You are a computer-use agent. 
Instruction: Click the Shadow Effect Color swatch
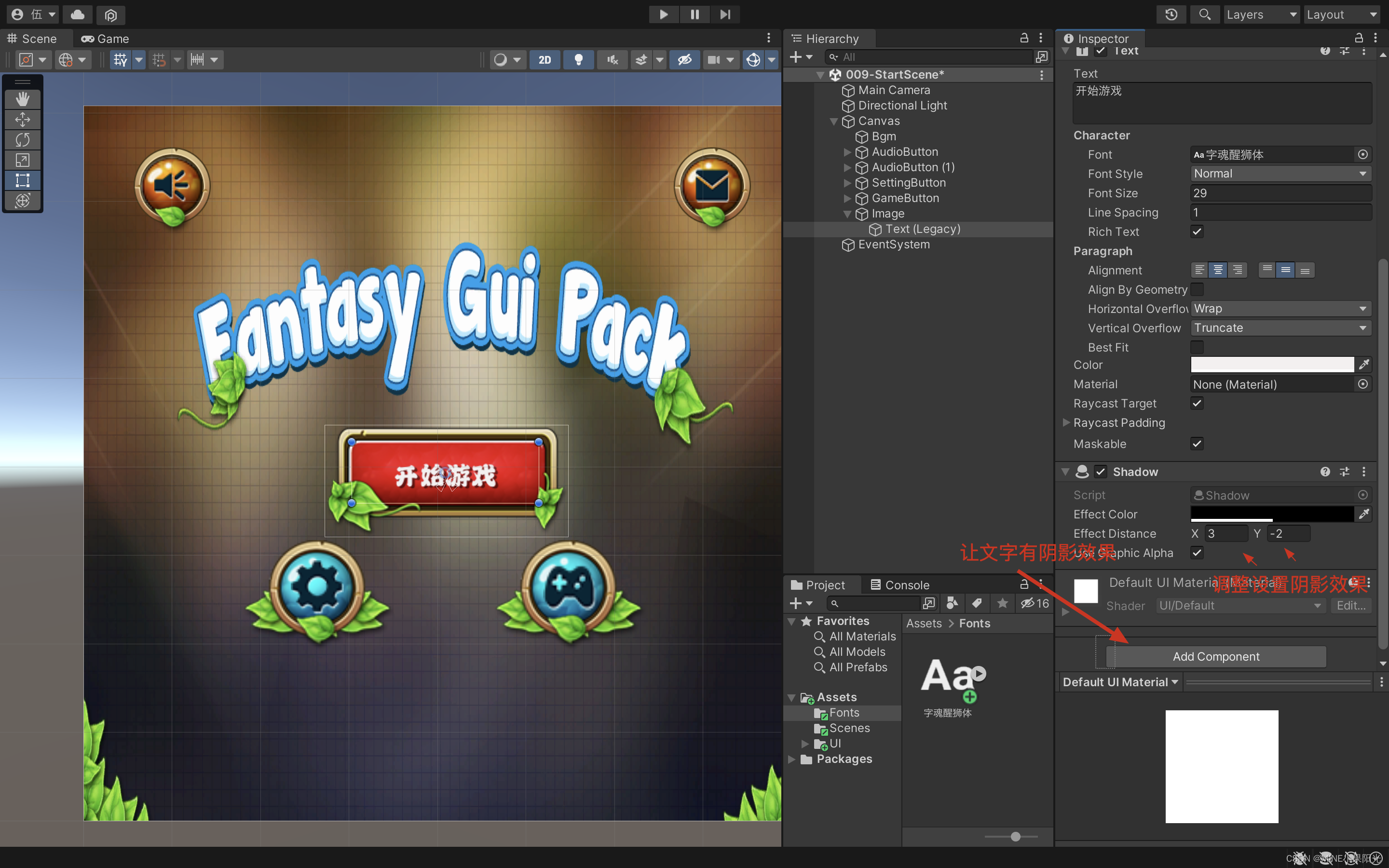1272,514
